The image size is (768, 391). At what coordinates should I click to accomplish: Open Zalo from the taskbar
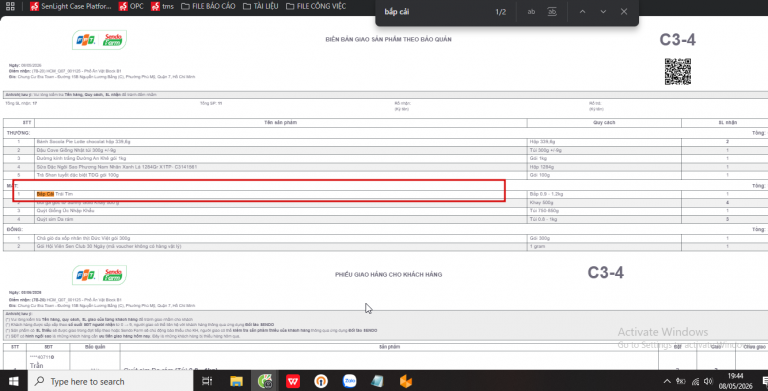[350, 381]
